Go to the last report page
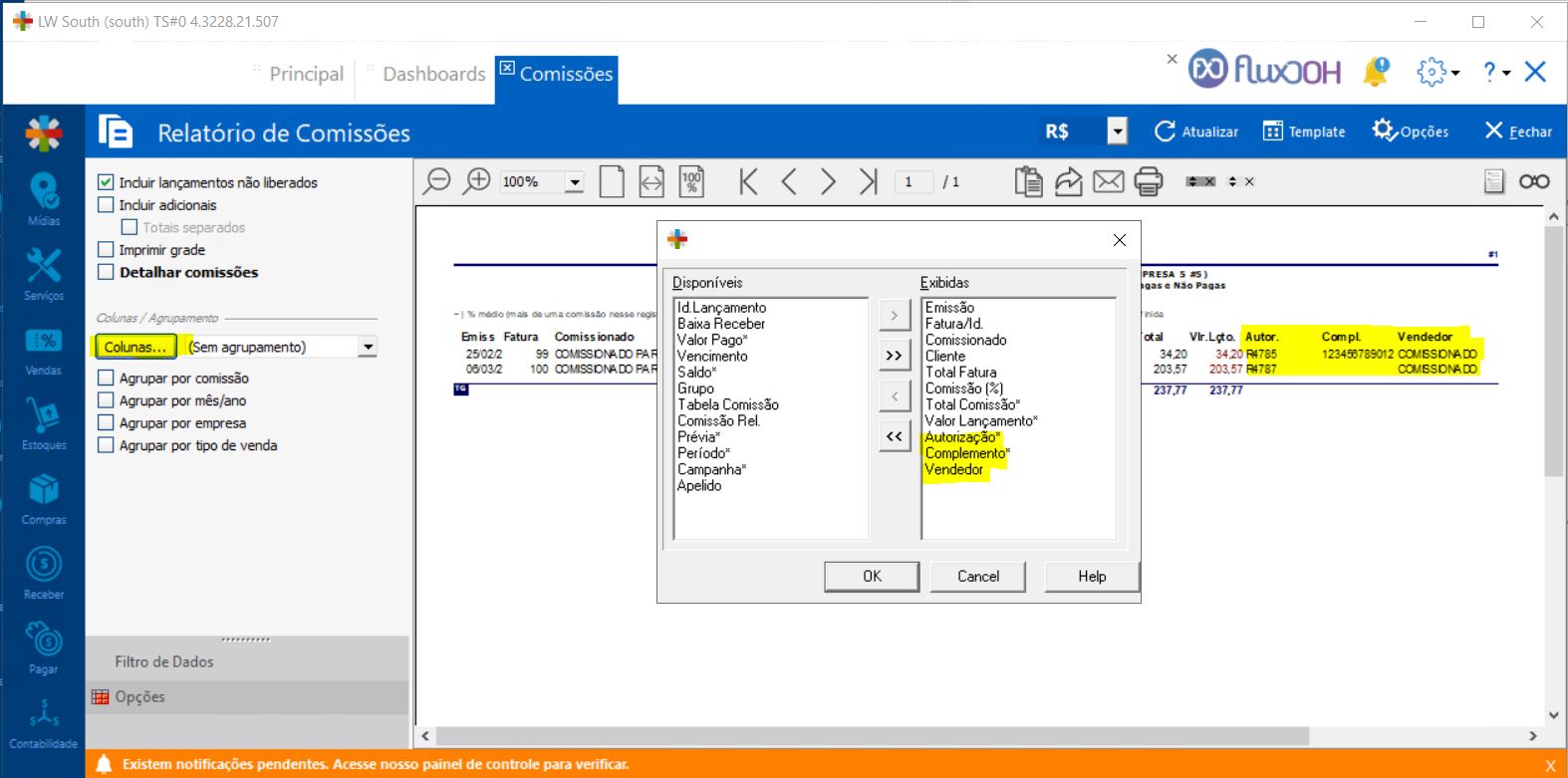Image resolution: width=1568 pixels, height=778 pixels. point(868,181)
